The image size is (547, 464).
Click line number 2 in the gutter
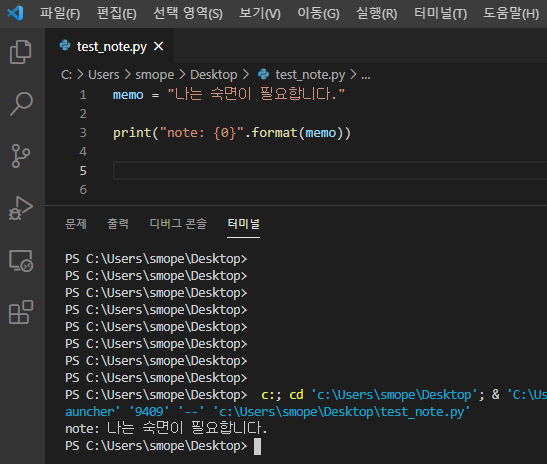coord(83,113)
